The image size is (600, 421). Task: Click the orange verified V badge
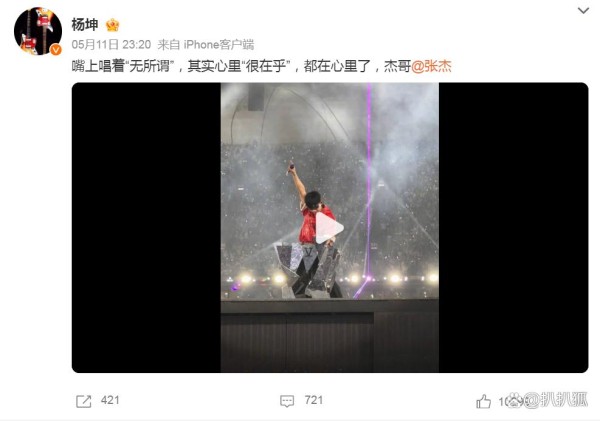pos(56,49)
